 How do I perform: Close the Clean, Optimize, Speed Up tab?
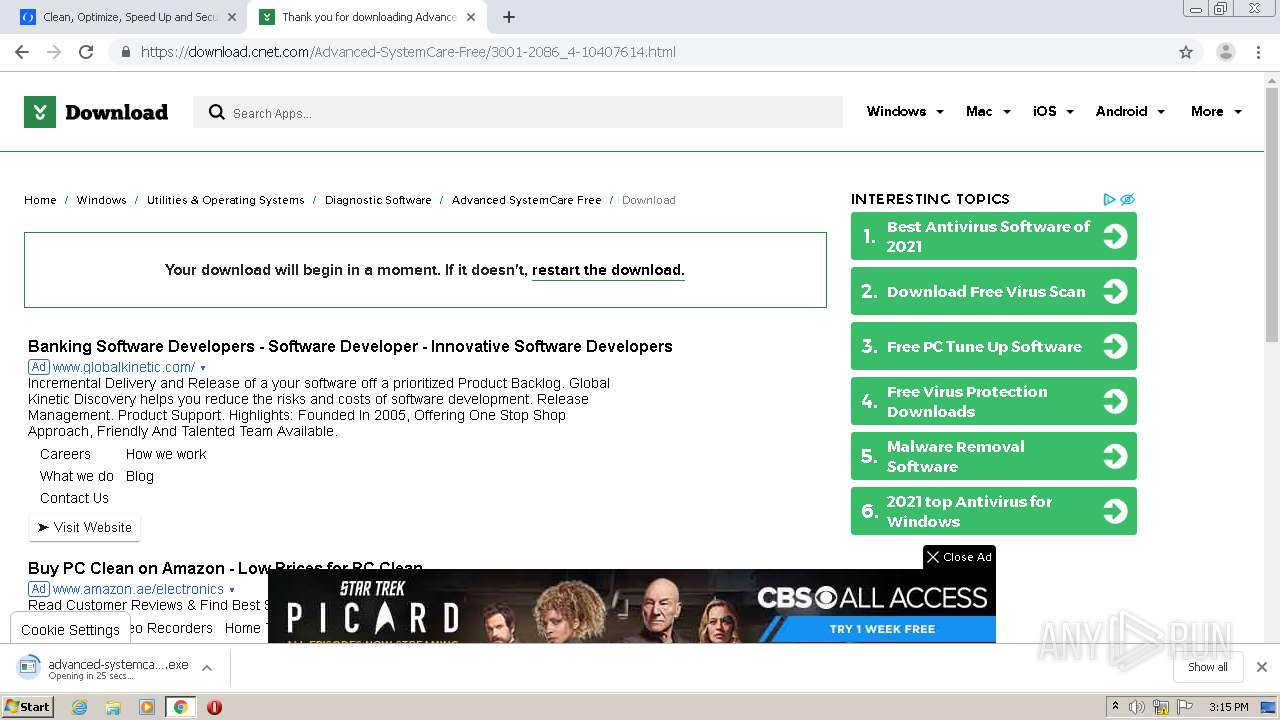(x=232, y=17)
